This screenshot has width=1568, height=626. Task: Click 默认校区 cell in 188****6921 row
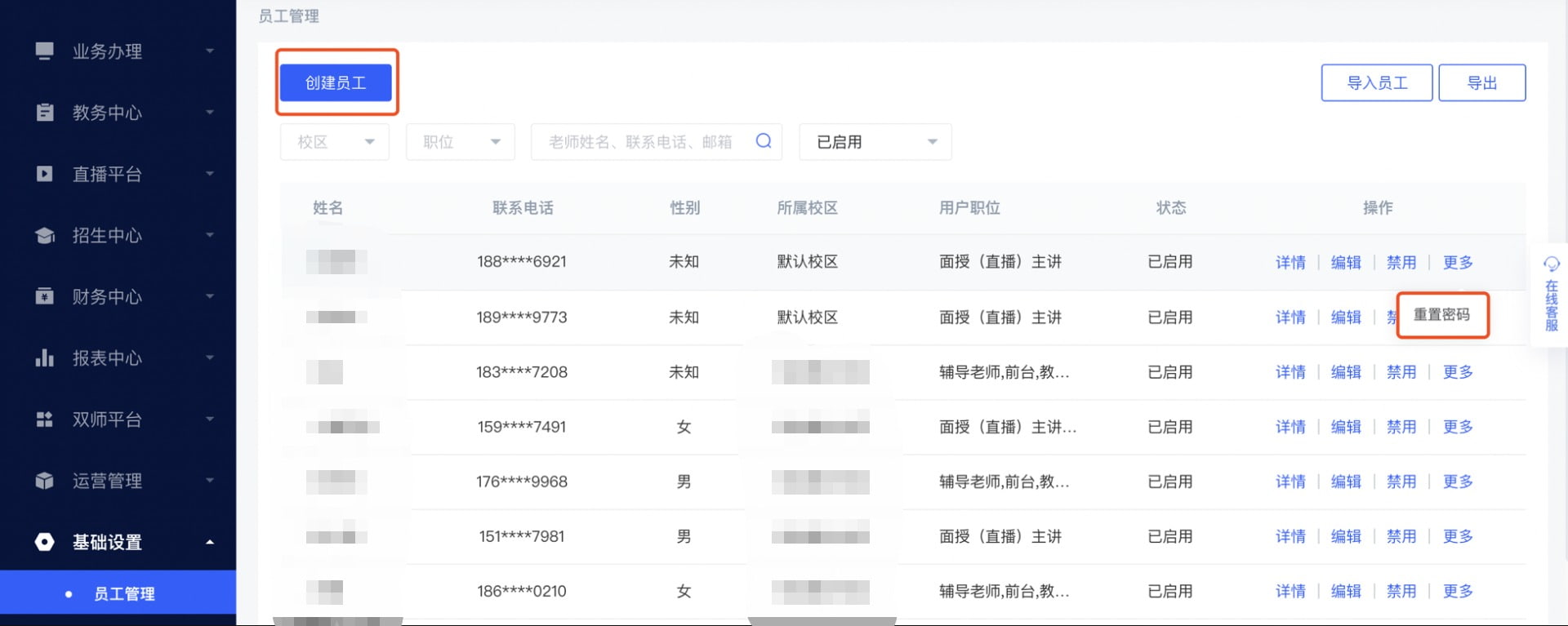807,262
